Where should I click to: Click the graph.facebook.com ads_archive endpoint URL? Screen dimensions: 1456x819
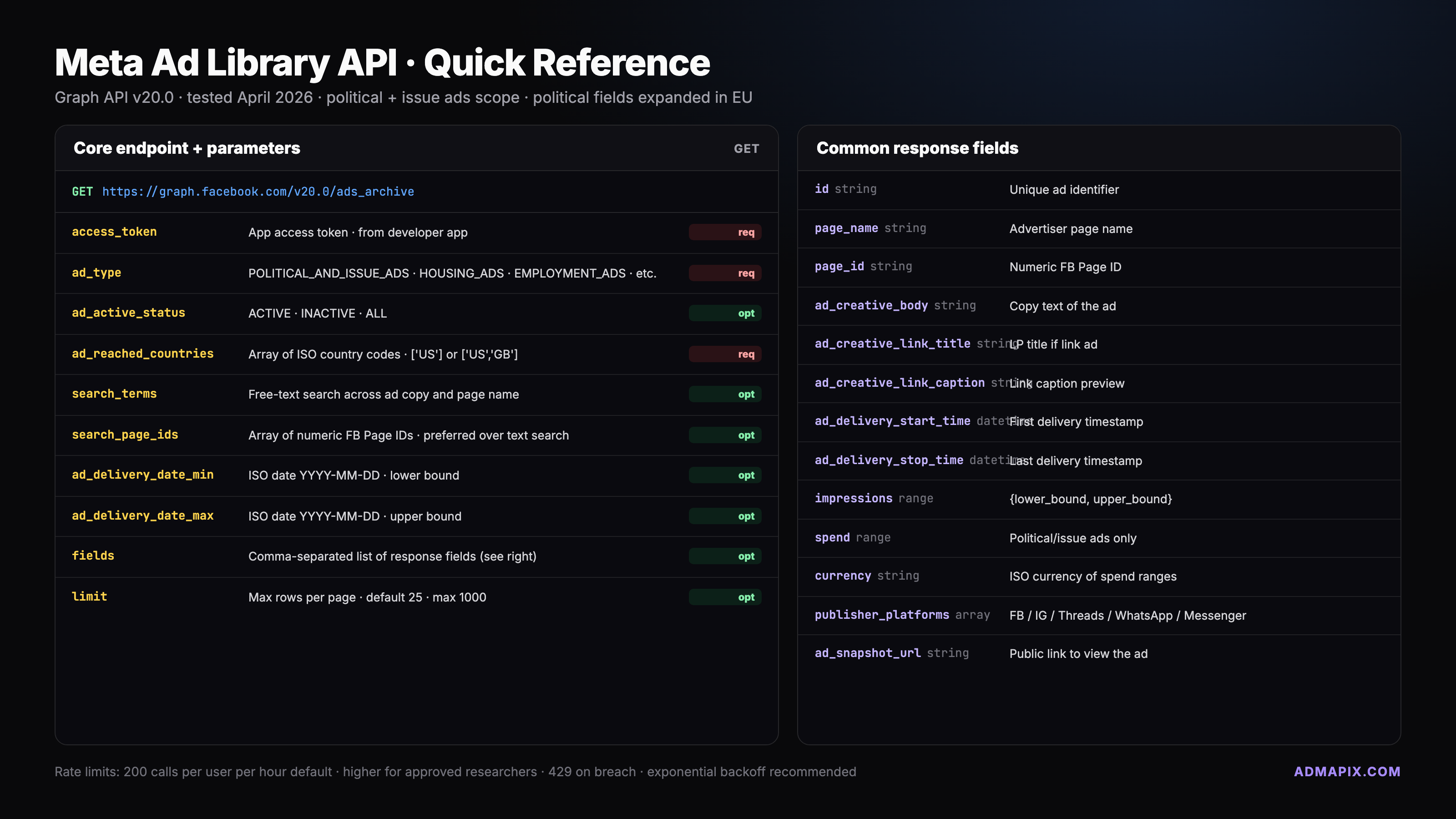pos(258,192)
